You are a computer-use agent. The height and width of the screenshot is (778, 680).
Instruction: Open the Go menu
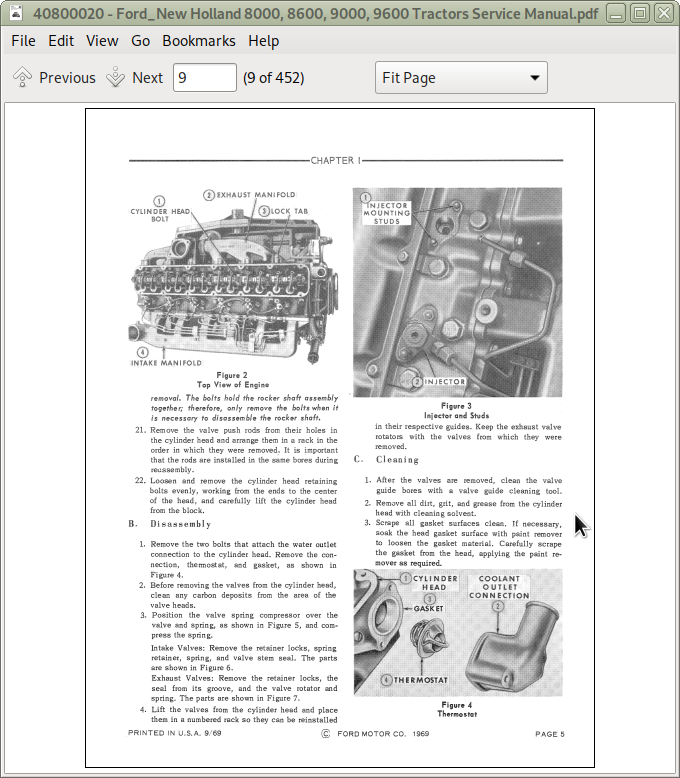140,41
